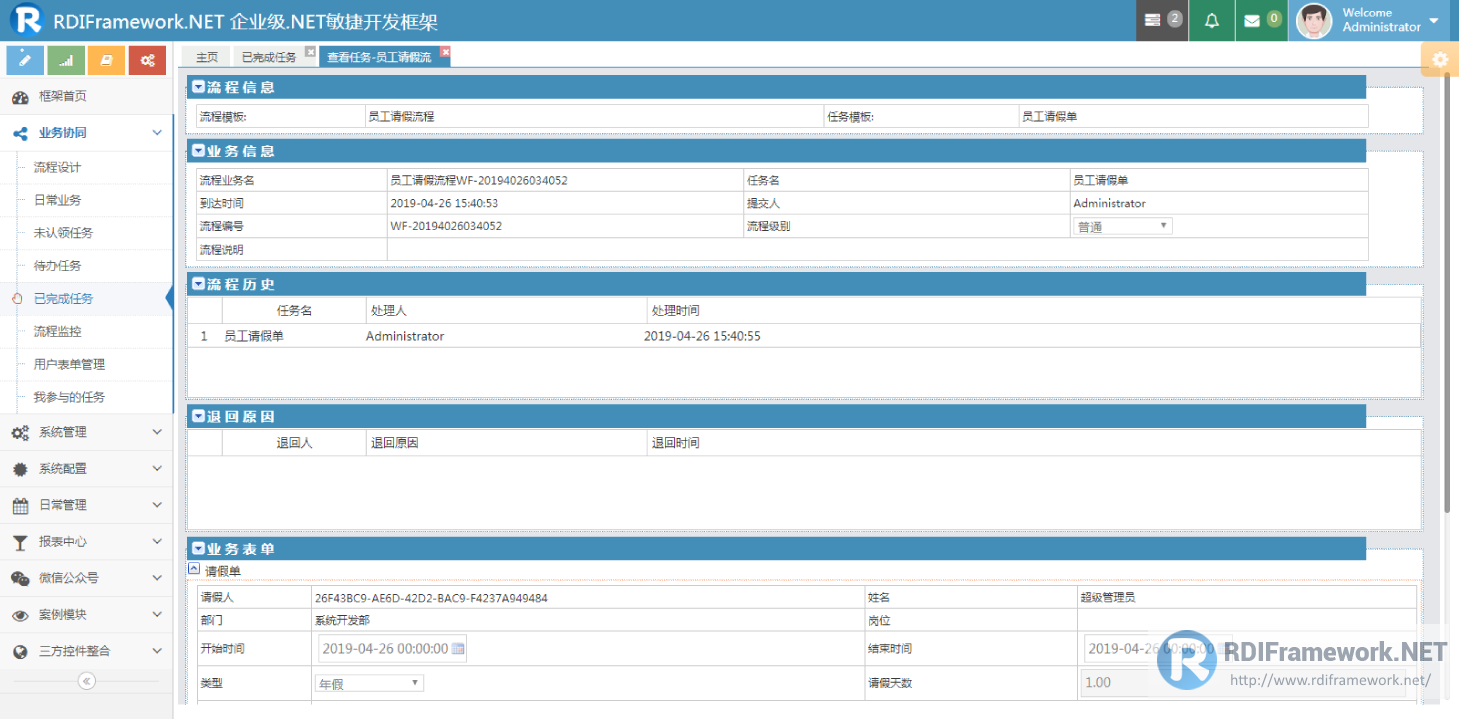Viewport: 1459px width, 719px height.
Task: Collapse the 业务表单 section
Action: coord(198,549)
